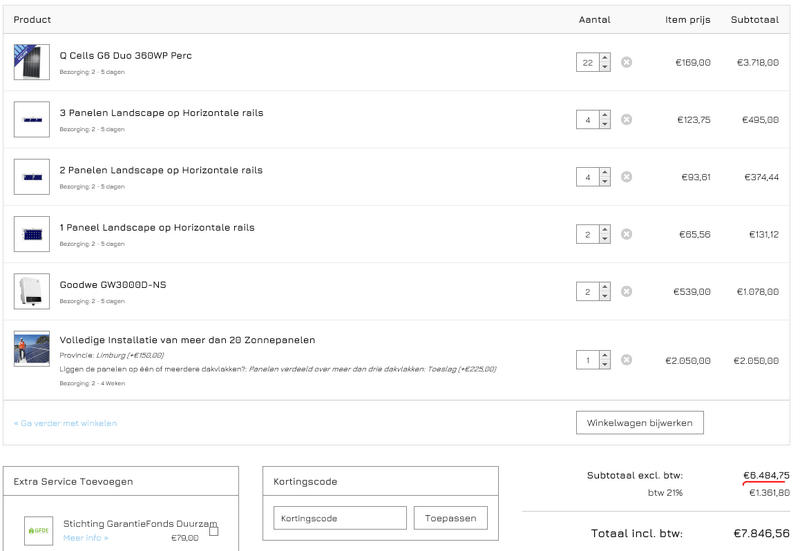Select the subtotal €6.484,75 value
The height and width of the screenshot is (551, 800).
(766, 475)
